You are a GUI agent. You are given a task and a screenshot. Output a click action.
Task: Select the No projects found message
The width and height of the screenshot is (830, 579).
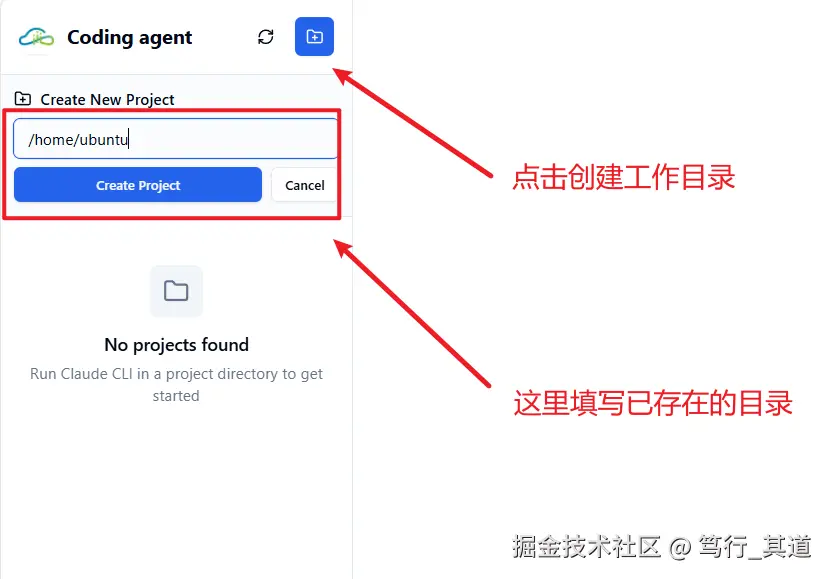(176, 345)
